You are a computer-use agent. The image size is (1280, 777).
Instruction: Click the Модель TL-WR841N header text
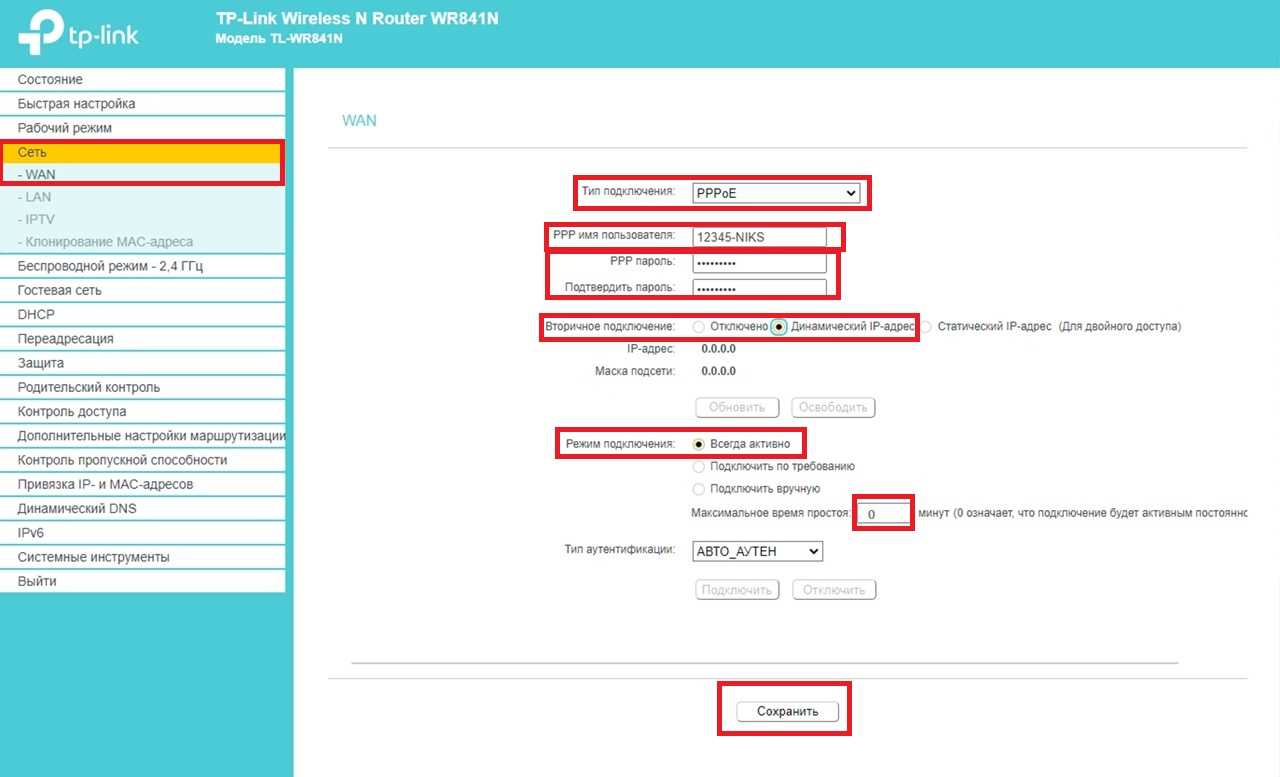click(x=279, y=38)
